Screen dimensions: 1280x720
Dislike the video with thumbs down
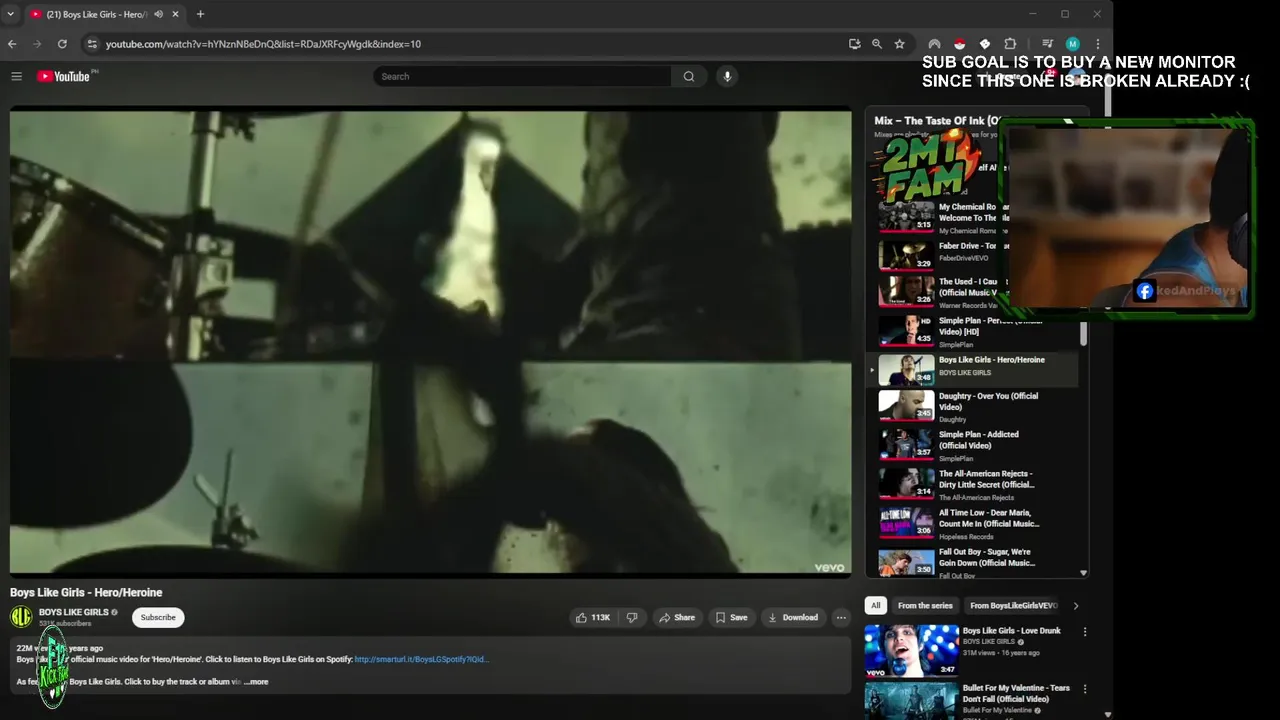632,618
